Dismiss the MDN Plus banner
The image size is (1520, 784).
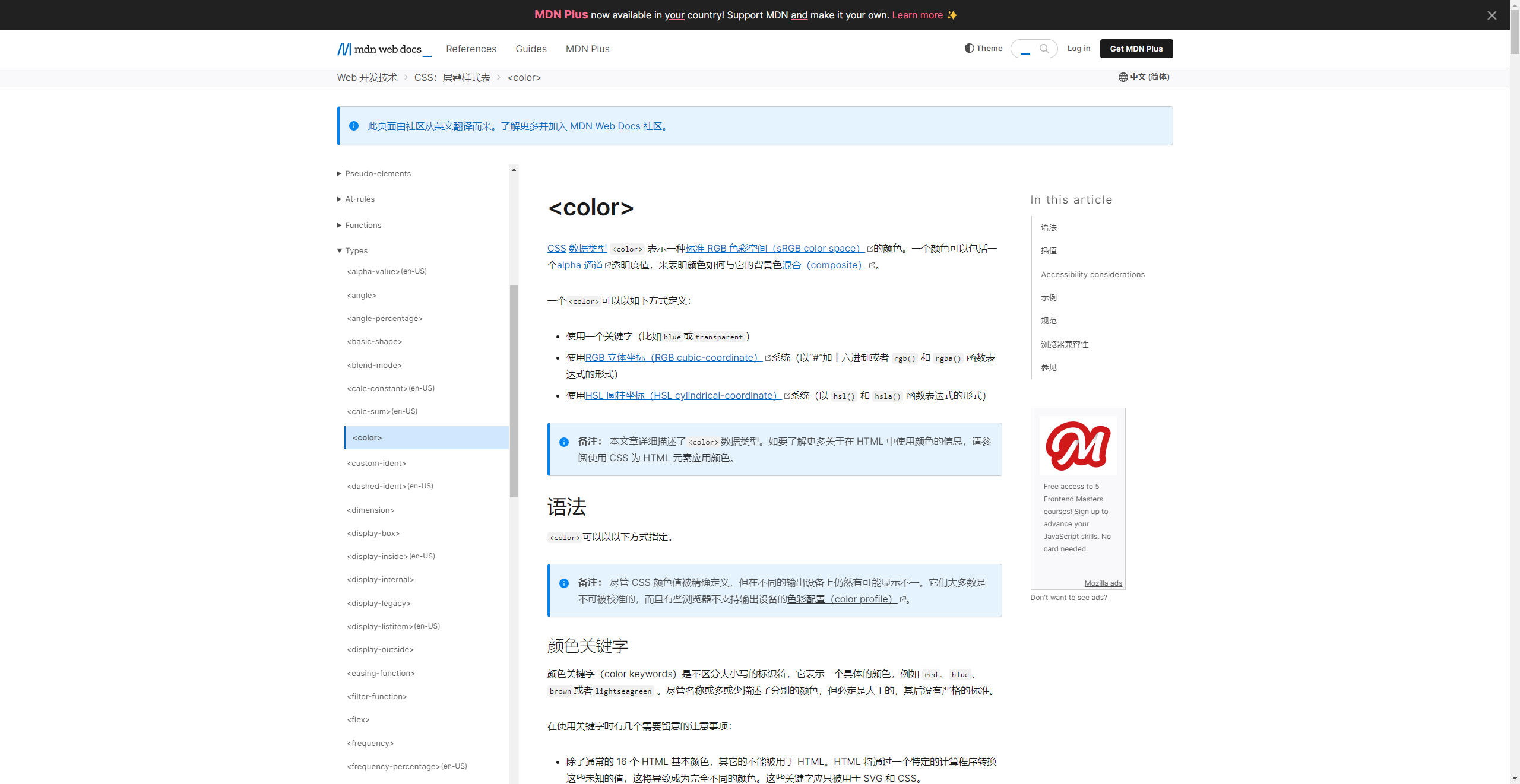tap(1491, 15)
